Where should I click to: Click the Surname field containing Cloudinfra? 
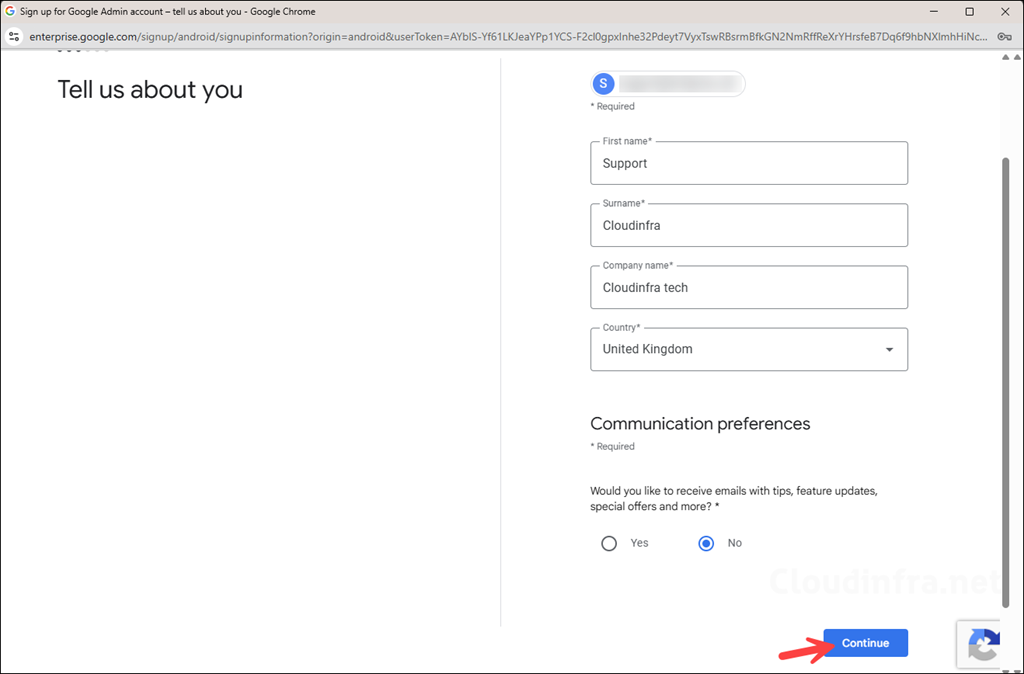[749, 225]
